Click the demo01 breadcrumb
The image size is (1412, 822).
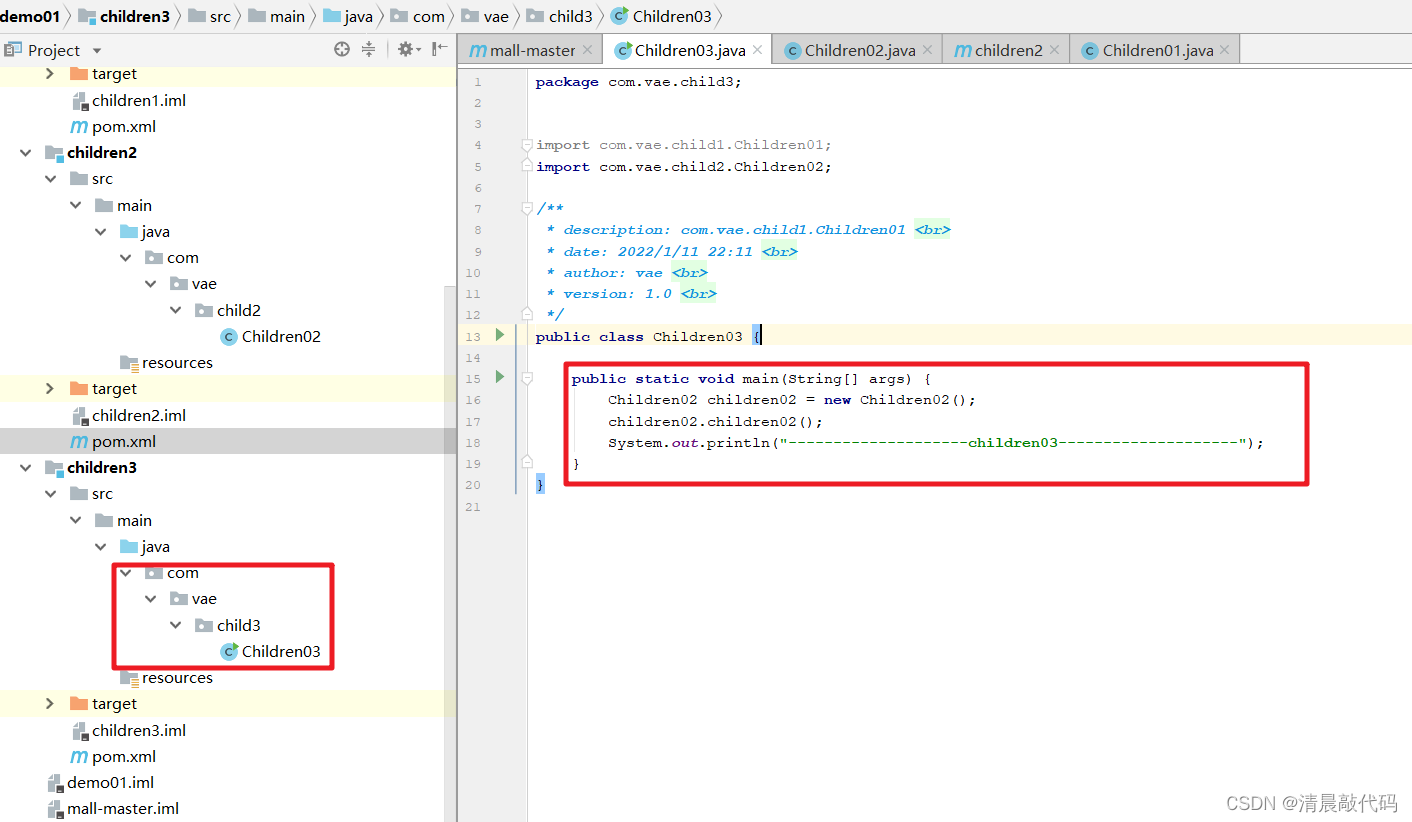click(30, 16)
